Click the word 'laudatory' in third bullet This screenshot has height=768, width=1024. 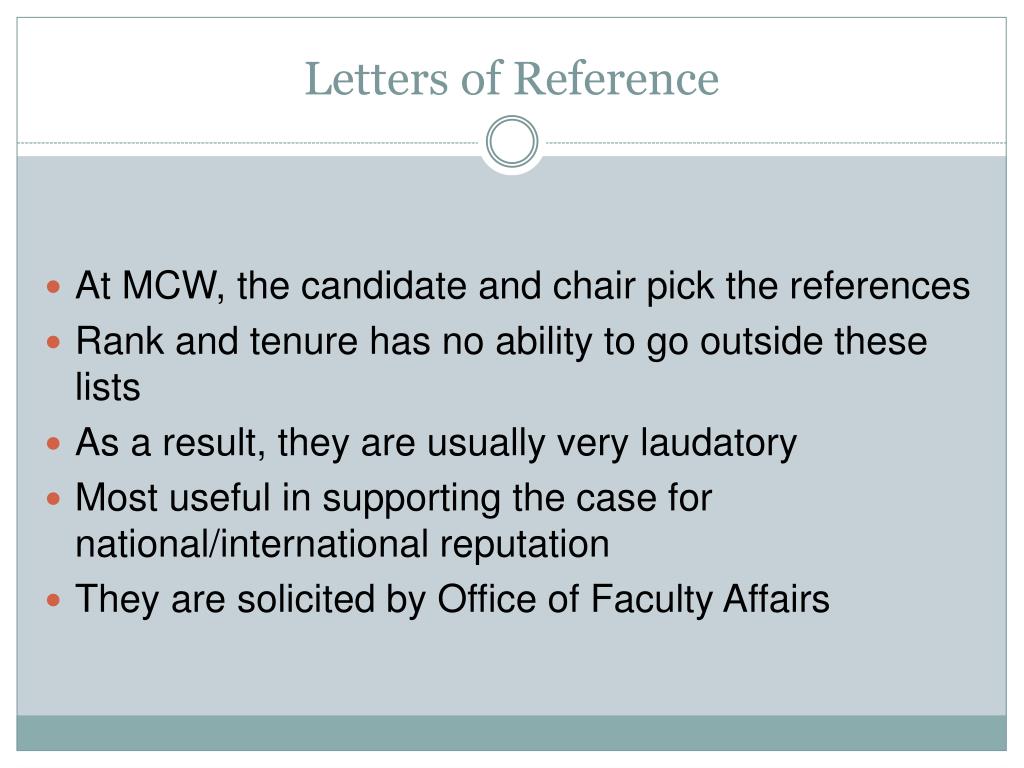[718, 443]
